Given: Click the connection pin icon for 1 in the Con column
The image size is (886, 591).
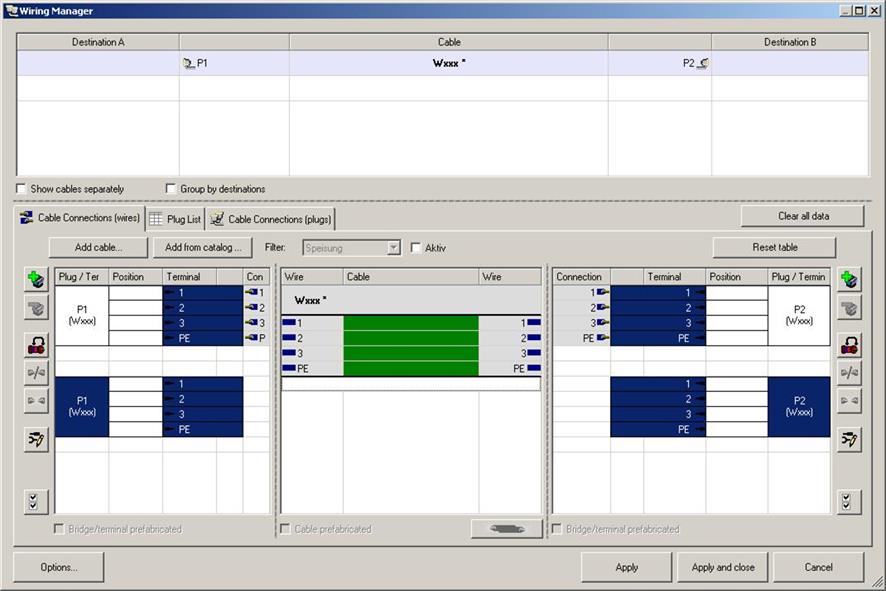Looking at the screenshot, I should (251, 292).
